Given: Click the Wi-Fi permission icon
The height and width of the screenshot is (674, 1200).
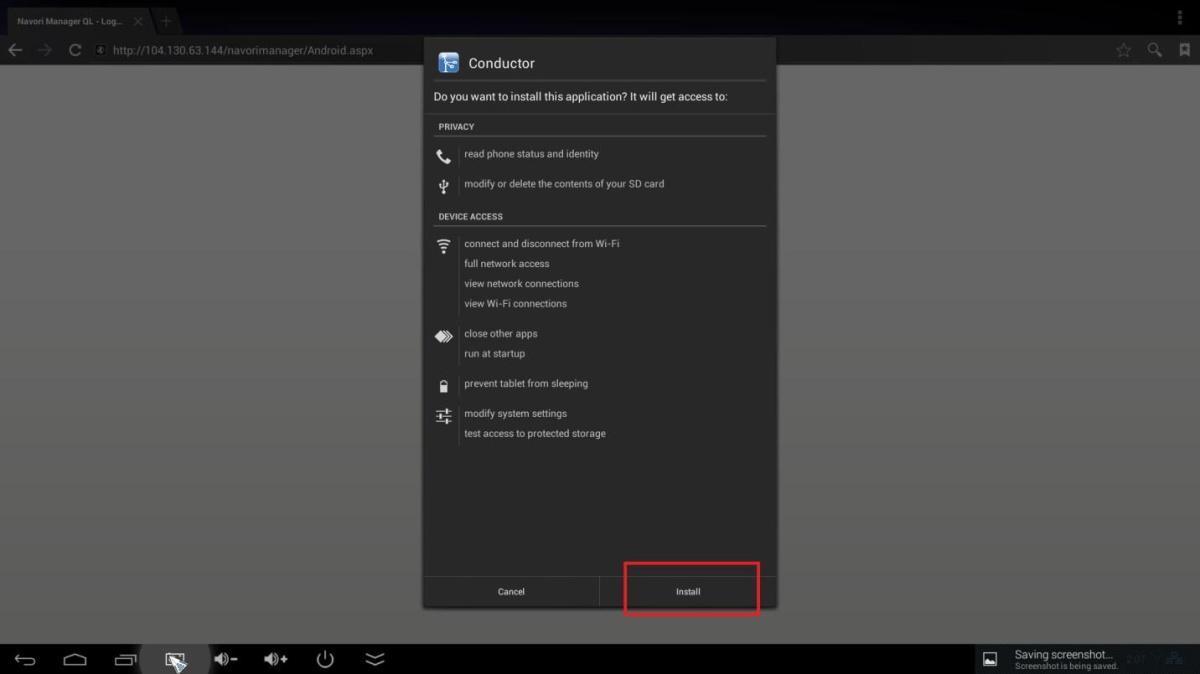Looking at the screenshot, I should pos(444,245).
